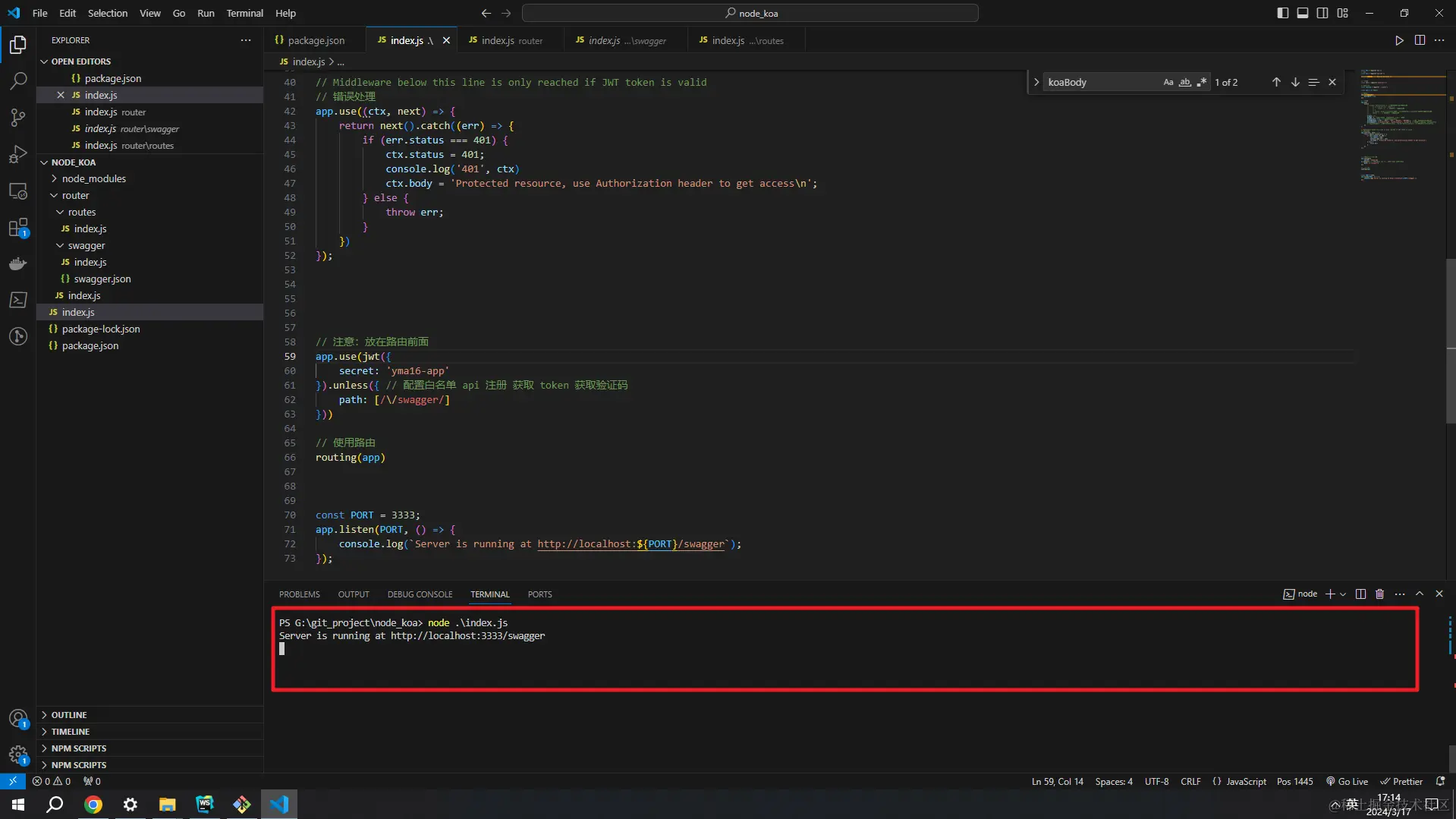The width and height of the screenshot is (1456, 819).
Task: Expand the OUTLINE section
Action: [69, 715]
